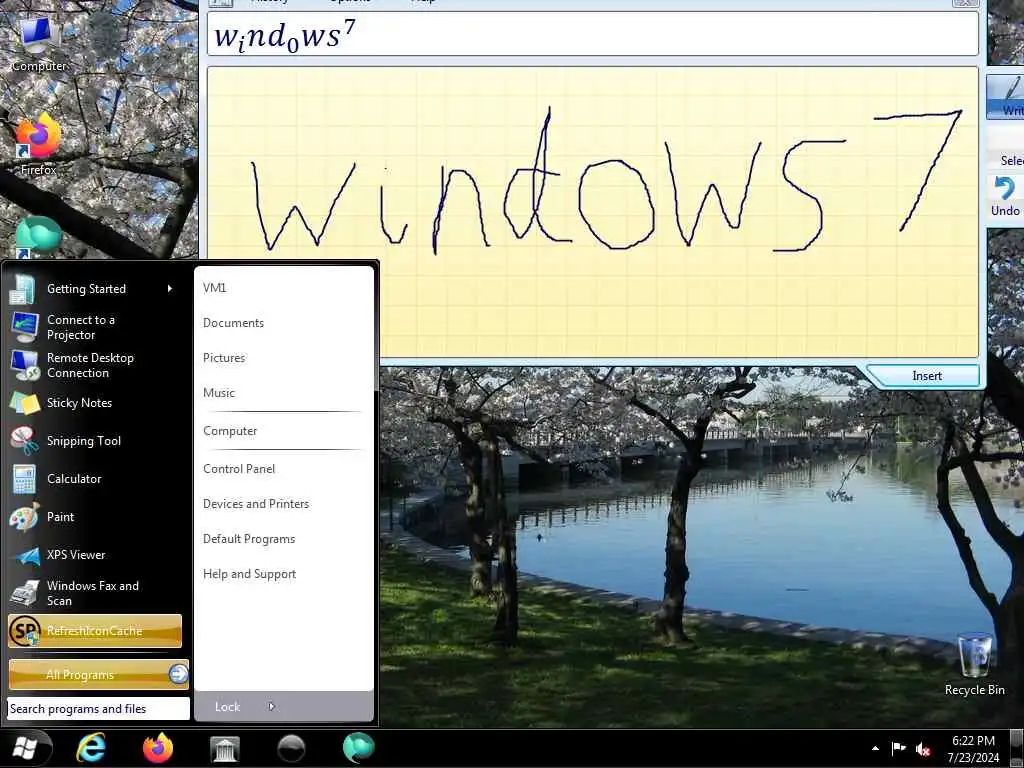Launch Remote Desktop Connection
Viewport: 1024px width, 768px height.
(x=95, y=365)
